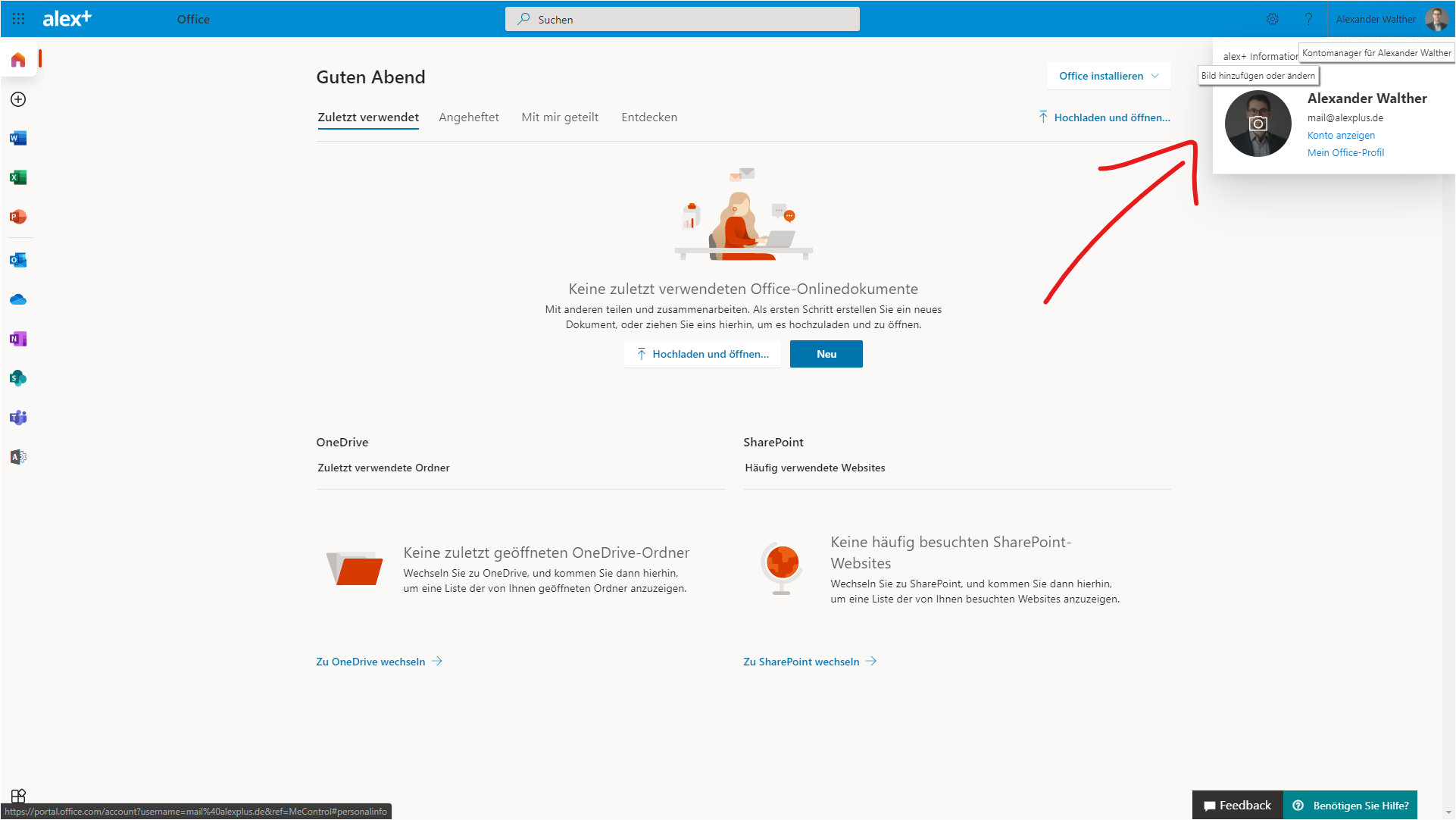Click the Alexander Walther name in header
This screenshot has height=820, width=1456.
[x=1376, y=20]
